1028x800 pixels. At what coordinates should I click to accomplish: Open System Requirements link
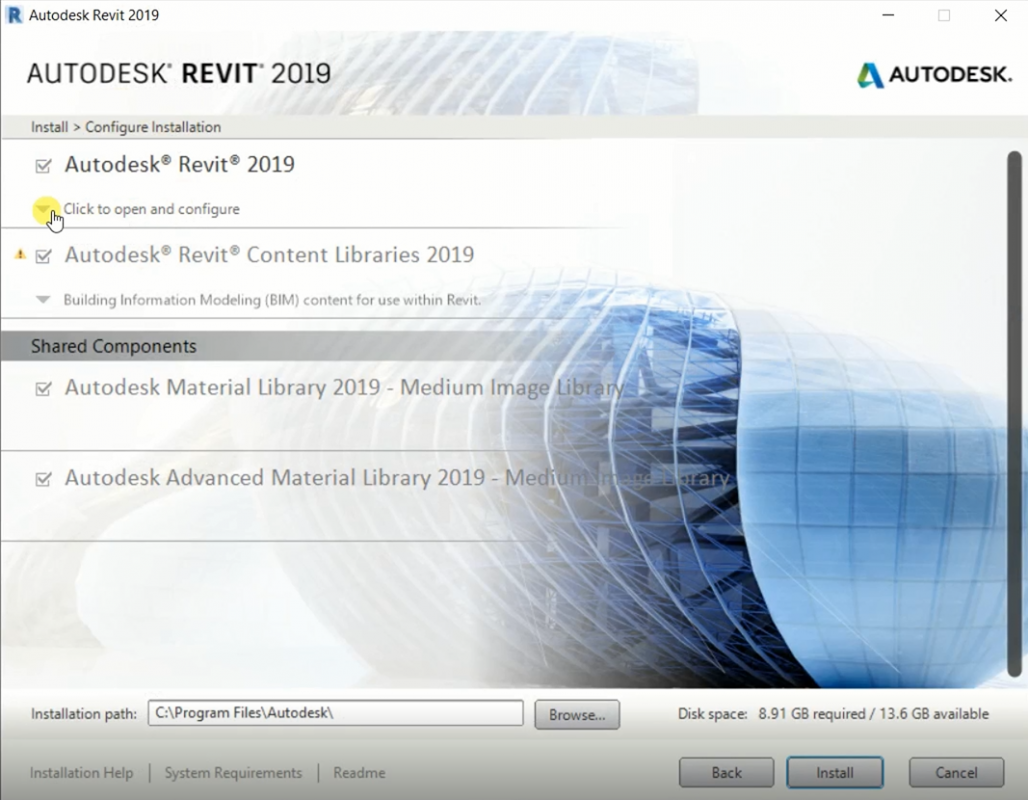tap(233, 773)
